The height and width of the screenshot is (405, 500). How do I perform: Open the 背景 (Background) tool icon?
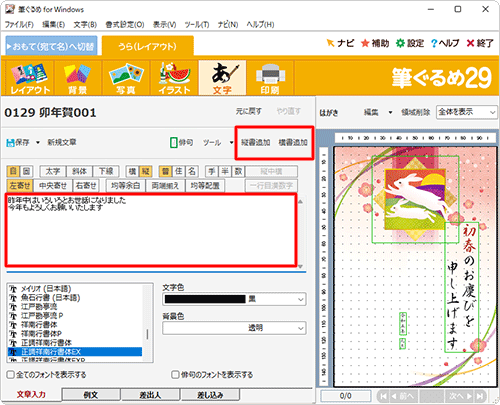click(77, 78)
